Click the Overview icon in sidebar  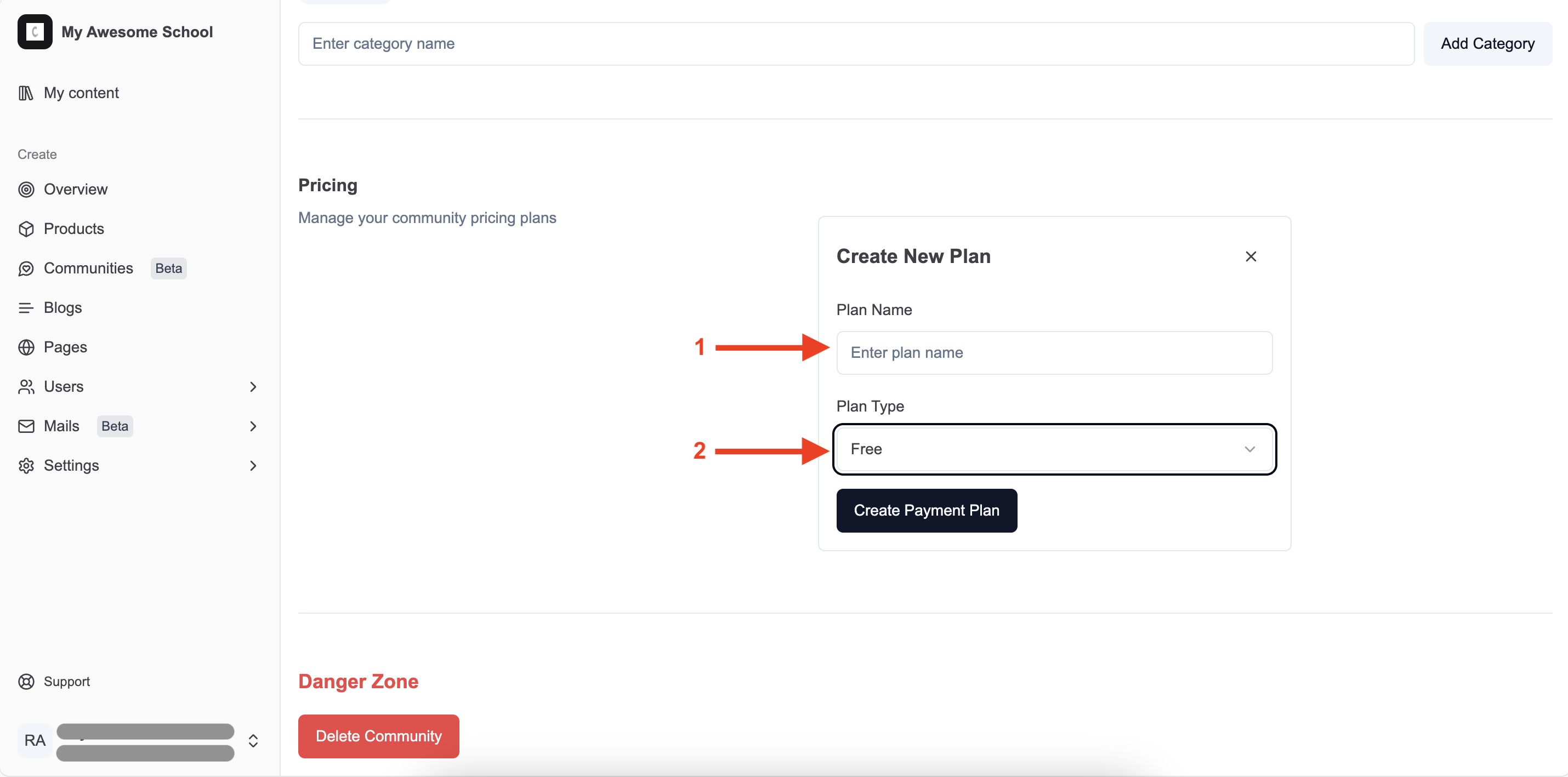[26, 188]
